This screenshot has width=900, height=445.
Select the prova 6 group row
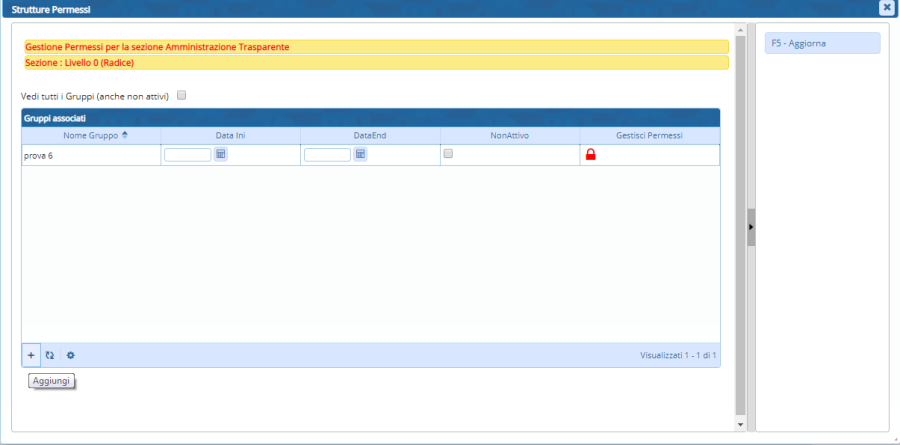[90, 156]
